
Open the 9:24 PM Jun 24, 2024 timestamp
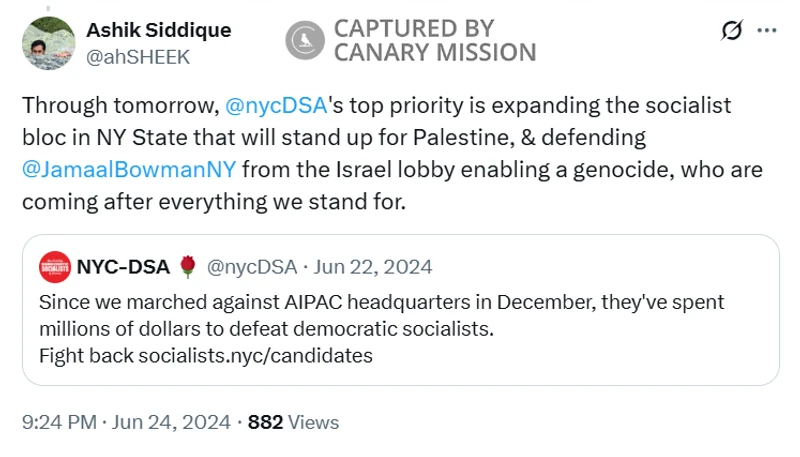tap(125, 422)
